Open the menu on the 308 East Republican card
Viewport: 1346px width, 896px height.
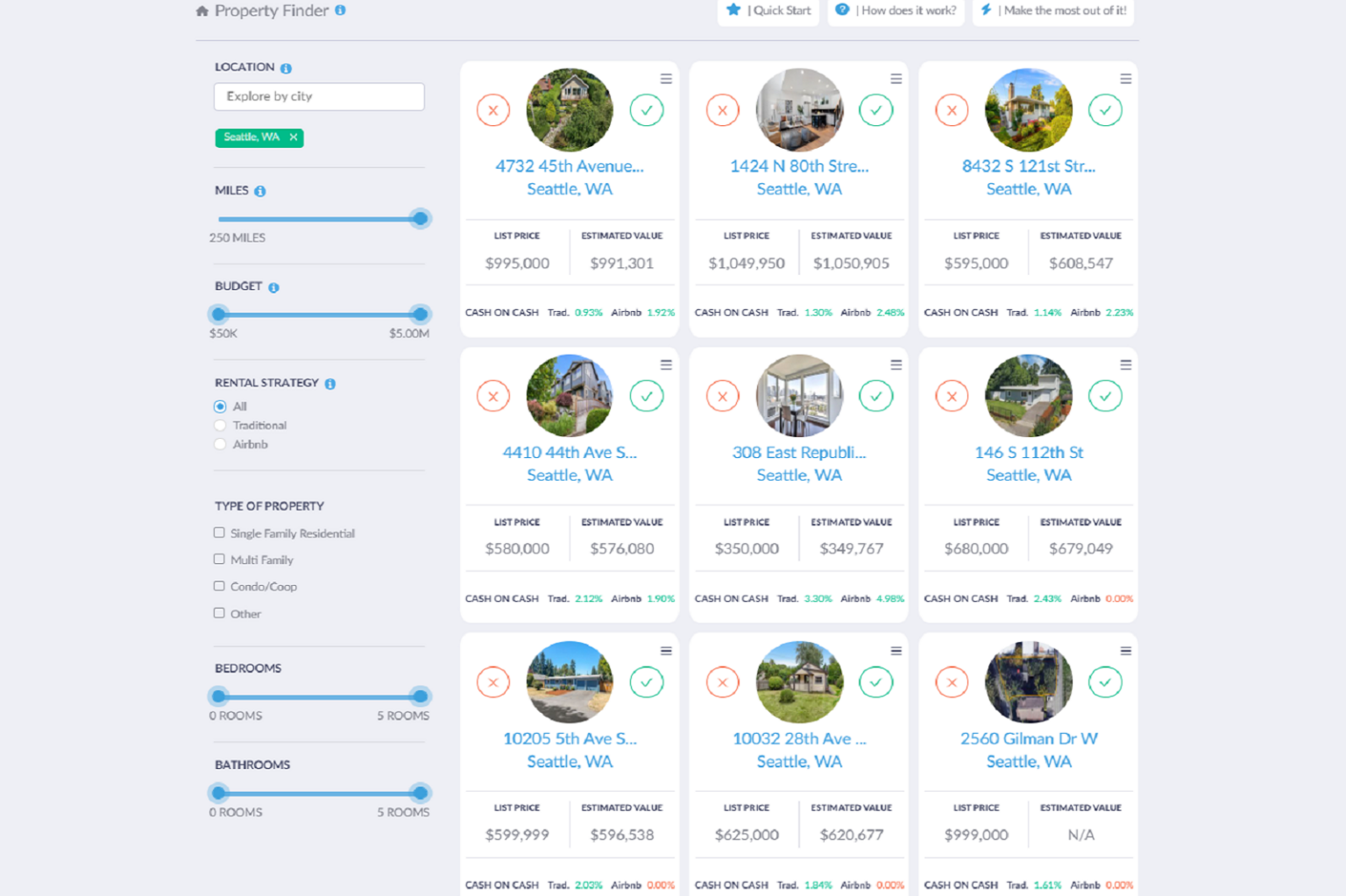point(896,364)
